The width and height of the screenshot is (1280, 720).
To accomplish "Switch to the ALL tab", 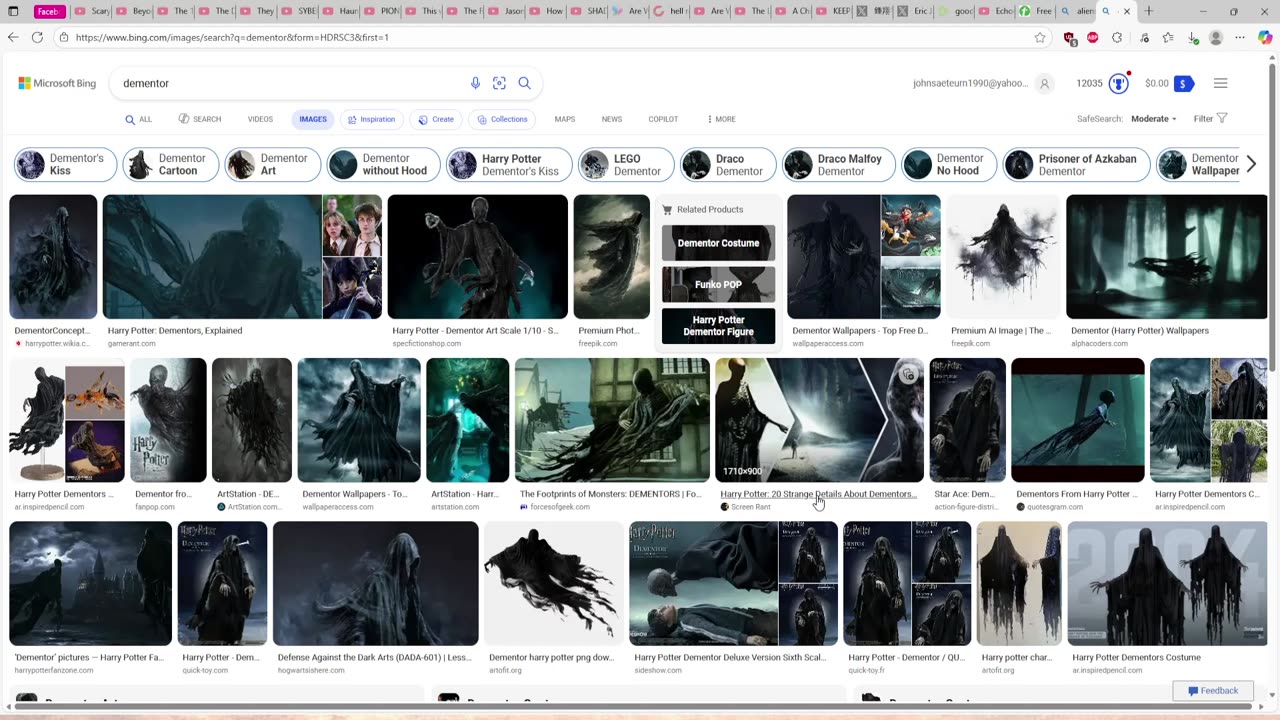I will pos(139,119).
